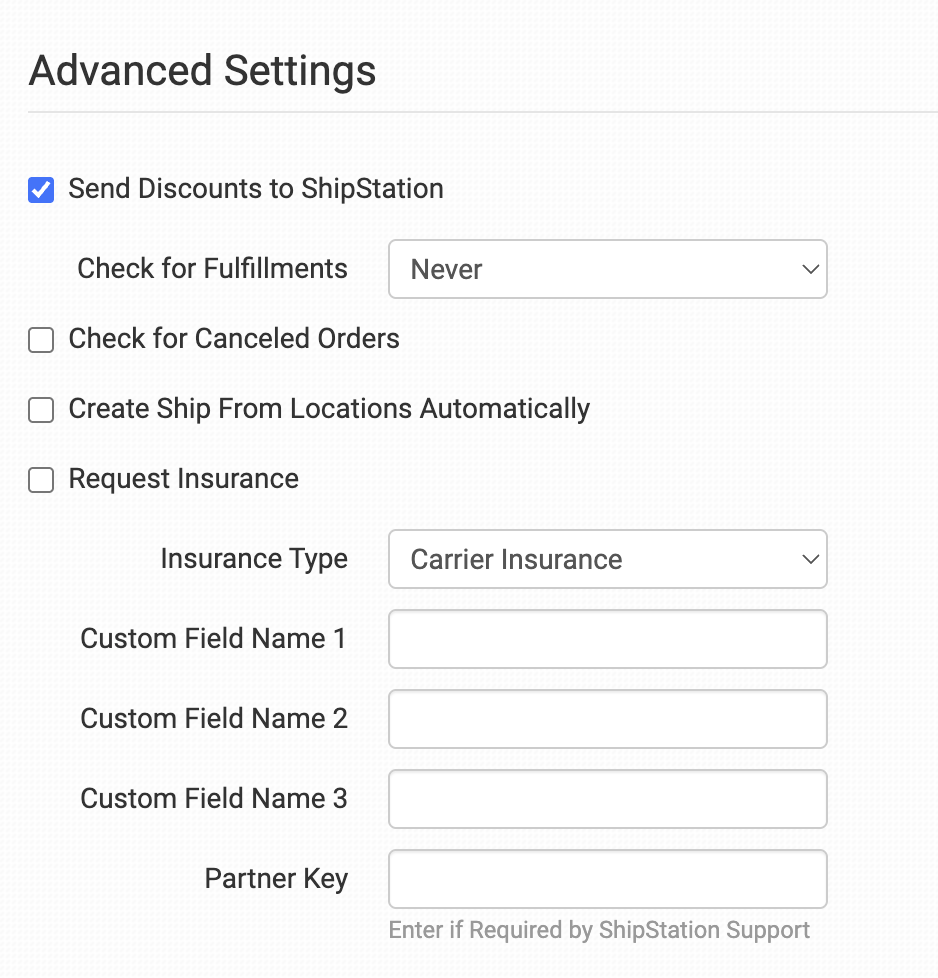
Task: Click into the Partner Key input field
Action: pyautogui.click(x=607, y=879)
